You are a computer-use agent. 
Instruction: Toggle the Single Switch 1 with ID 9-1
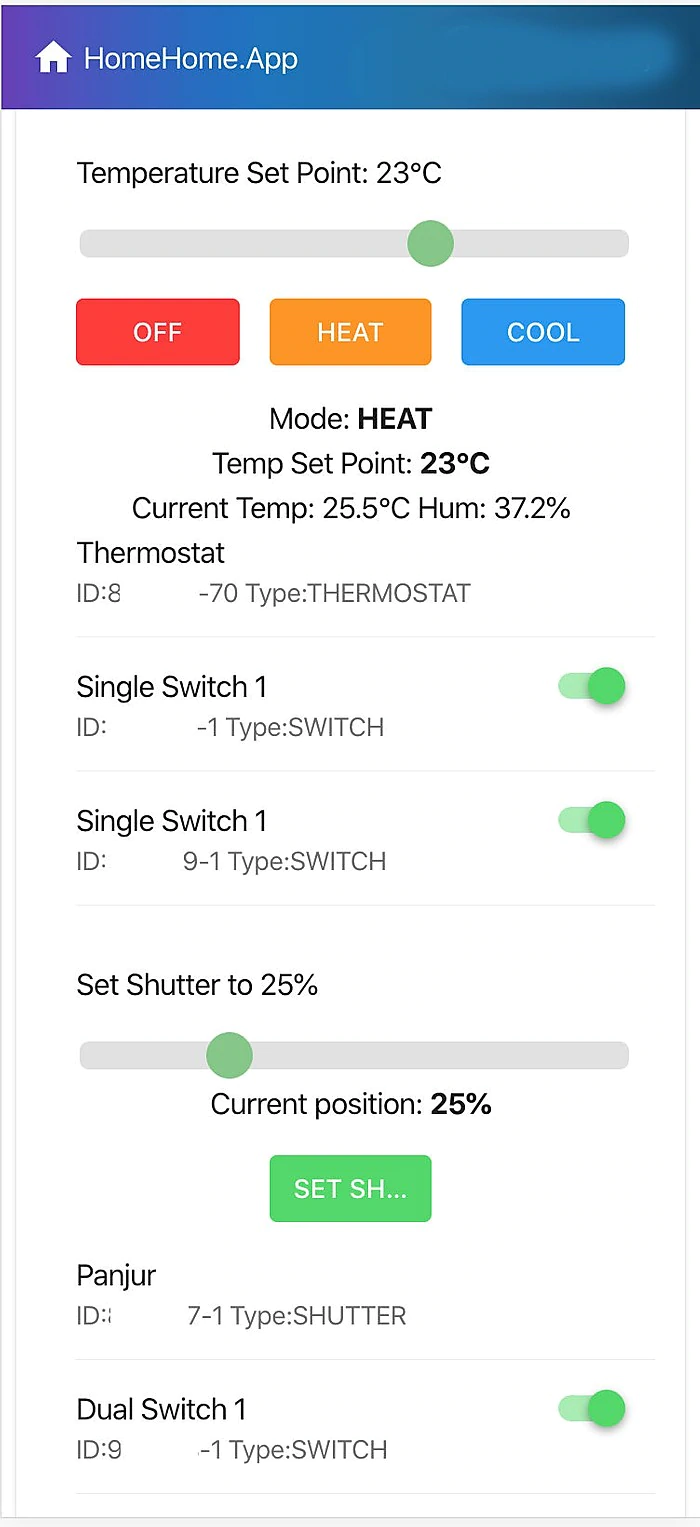point(592,821)
